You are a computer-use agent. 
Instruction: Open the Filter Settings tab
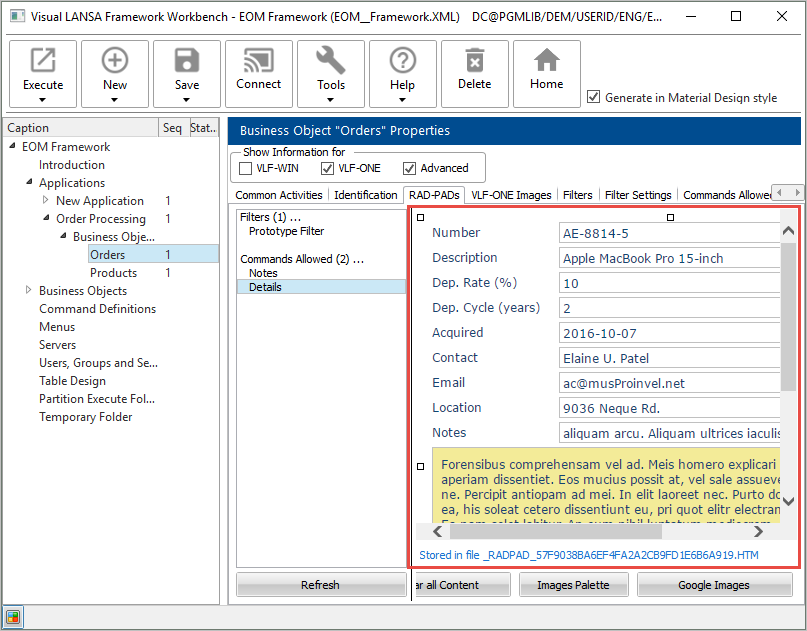[x=638, y=195]
